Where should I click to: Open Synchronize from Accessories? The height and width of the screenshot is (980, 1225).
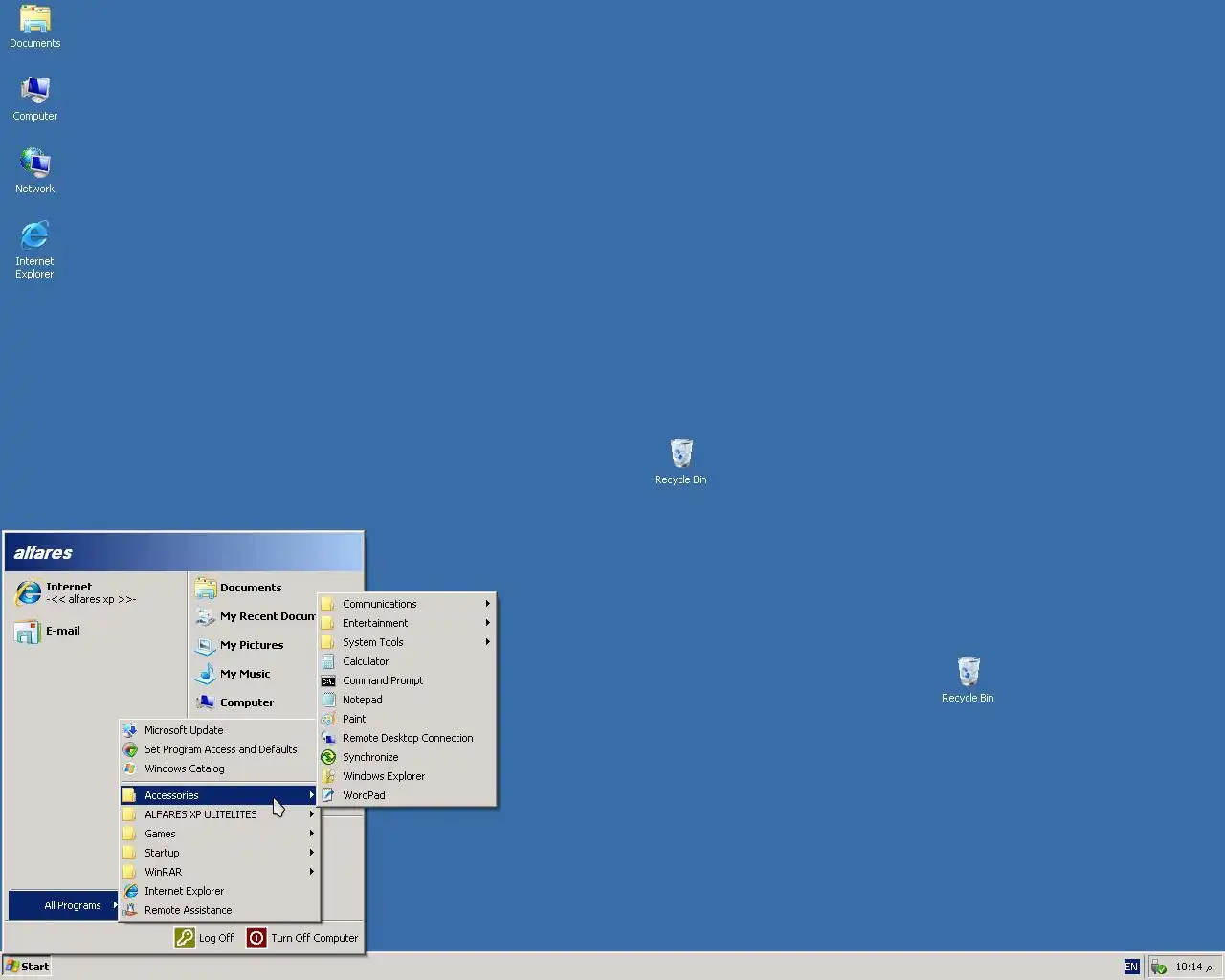click(x=407, y=757)
